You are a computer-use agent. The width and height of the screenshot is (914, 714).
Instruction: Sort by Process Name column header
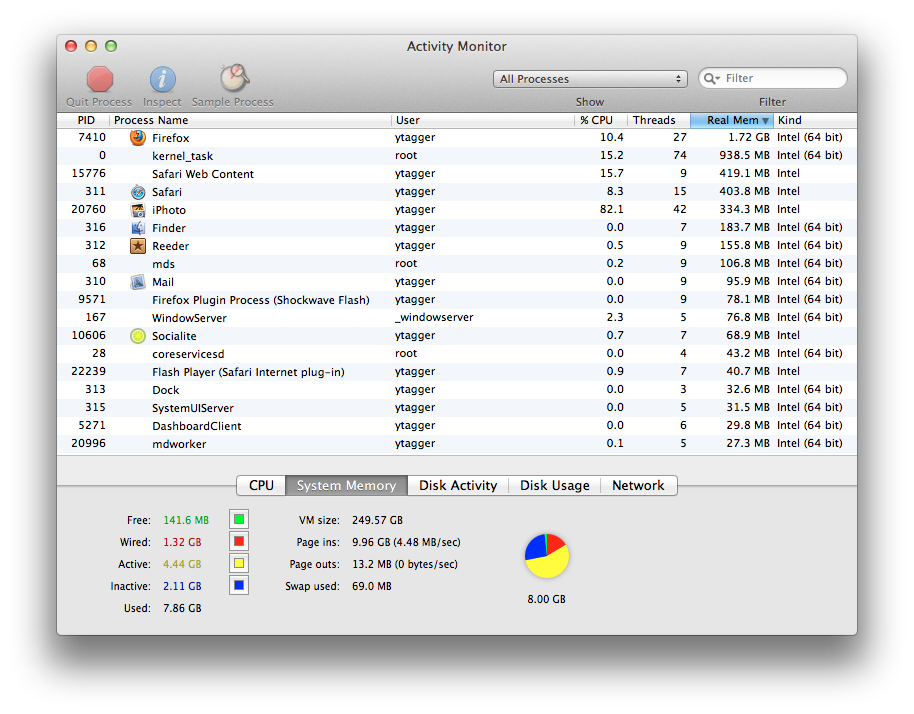[x=250, y=120]
